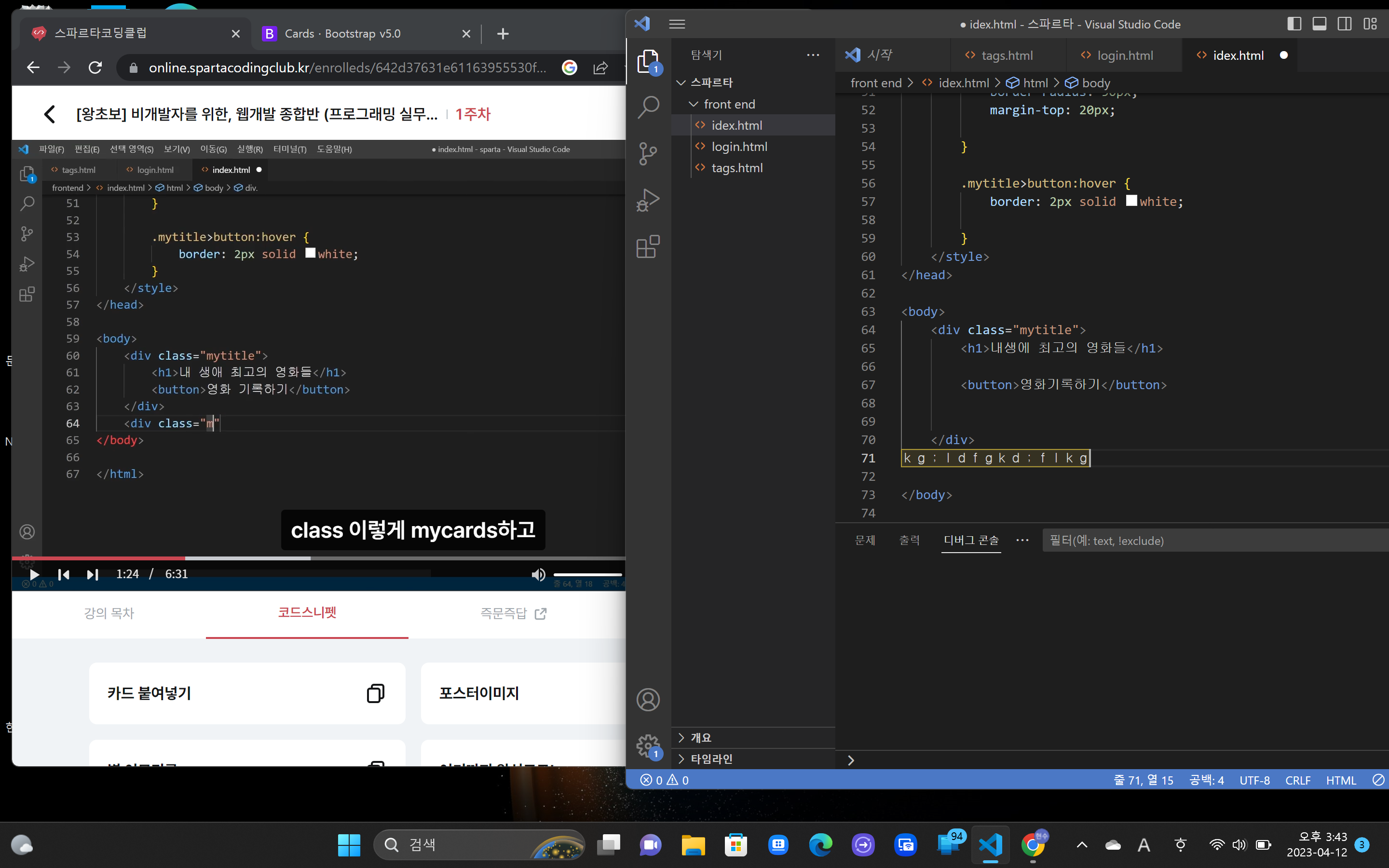Viewport: 1389px width, 868px height.
Task: Click the front end breadcrumb
Action: point(876,82)
